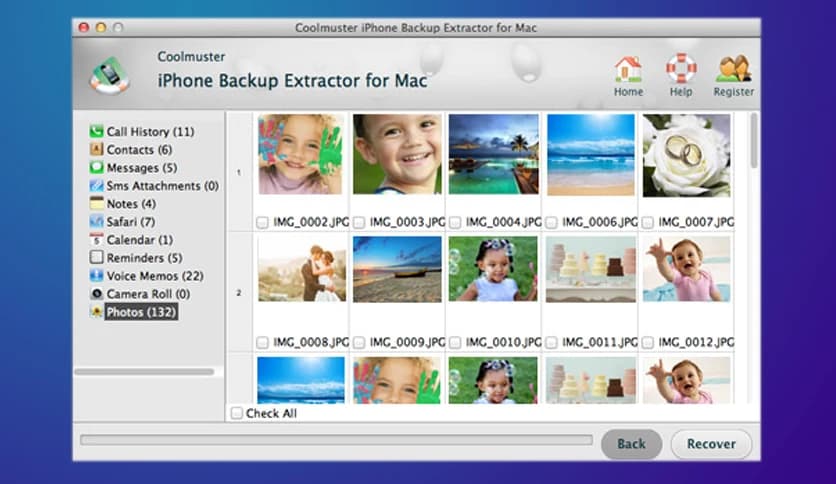
Task: Click the Help label in header
Action: [x=681, y=92]
